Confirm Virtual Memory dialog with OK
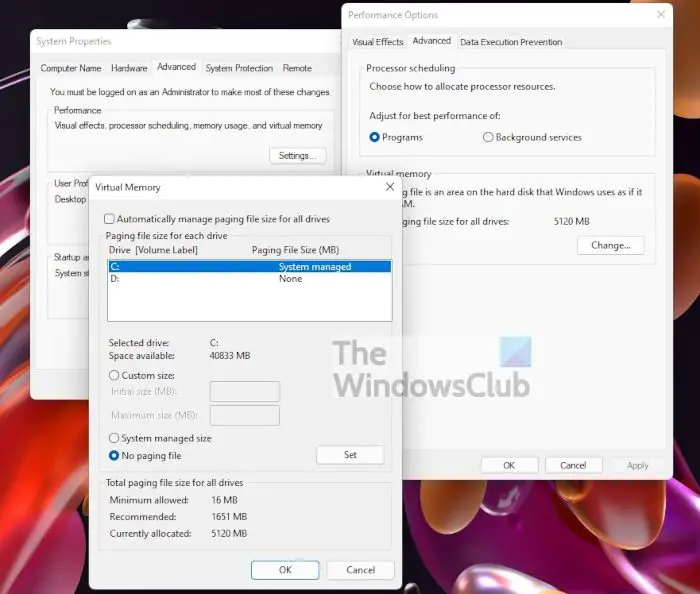Screen dimensions: 700x594 (285, 570)
